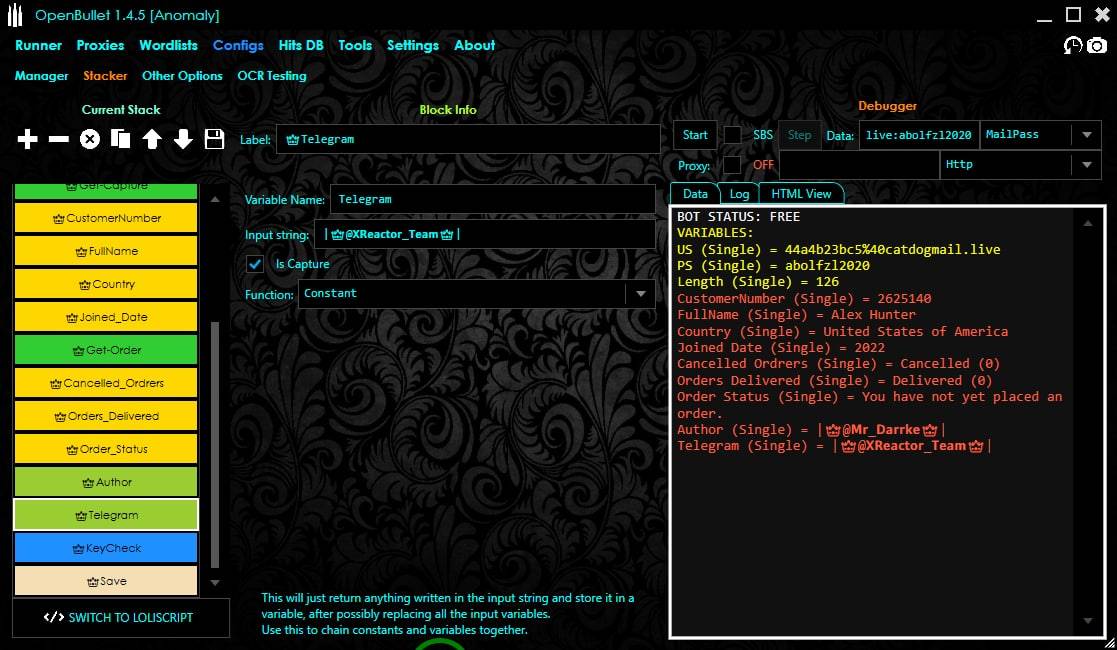Screen dimensions: 1117x650
Task: Switch to the Manager sub-tab
Action: point(41,76)
